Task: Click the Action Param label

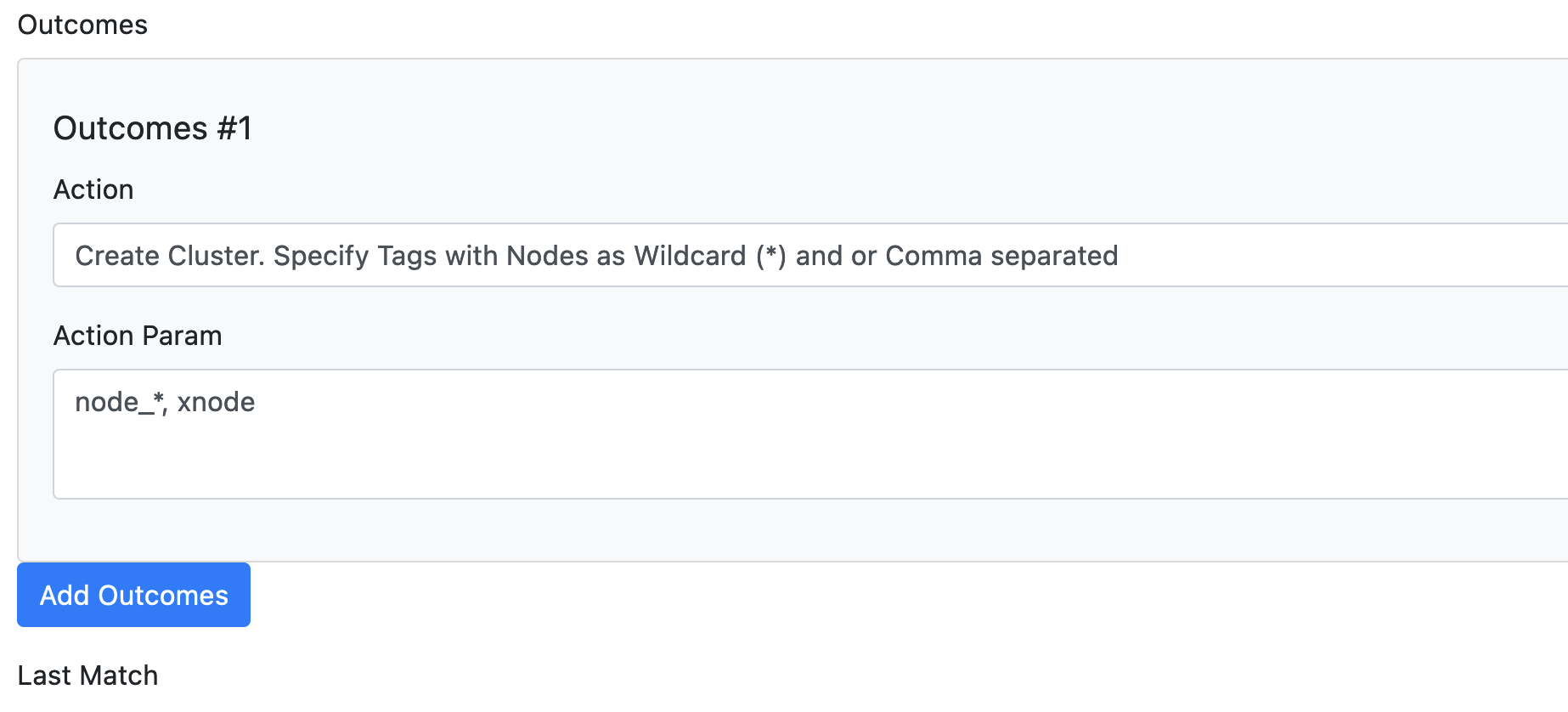Action: [138, 336]
